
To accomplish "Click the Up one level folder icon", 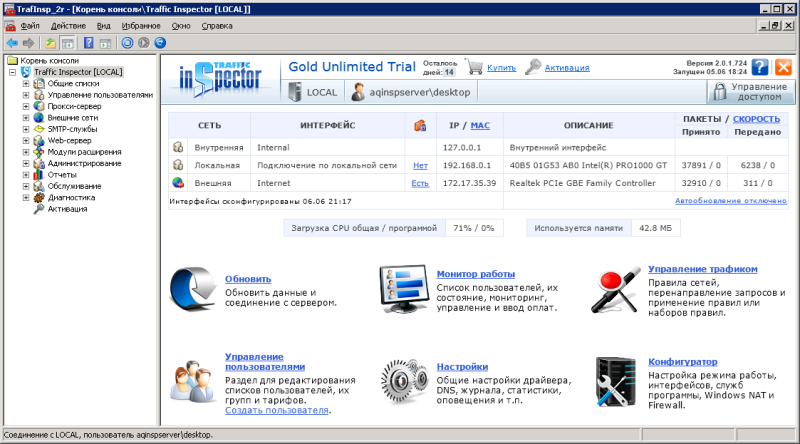I will click(51, 43).
